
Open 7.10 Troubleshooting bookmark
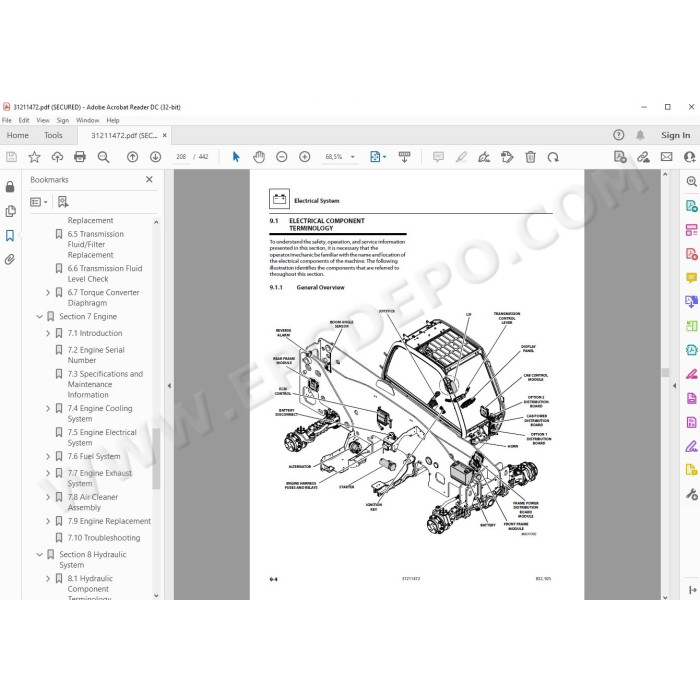(104, 538)
